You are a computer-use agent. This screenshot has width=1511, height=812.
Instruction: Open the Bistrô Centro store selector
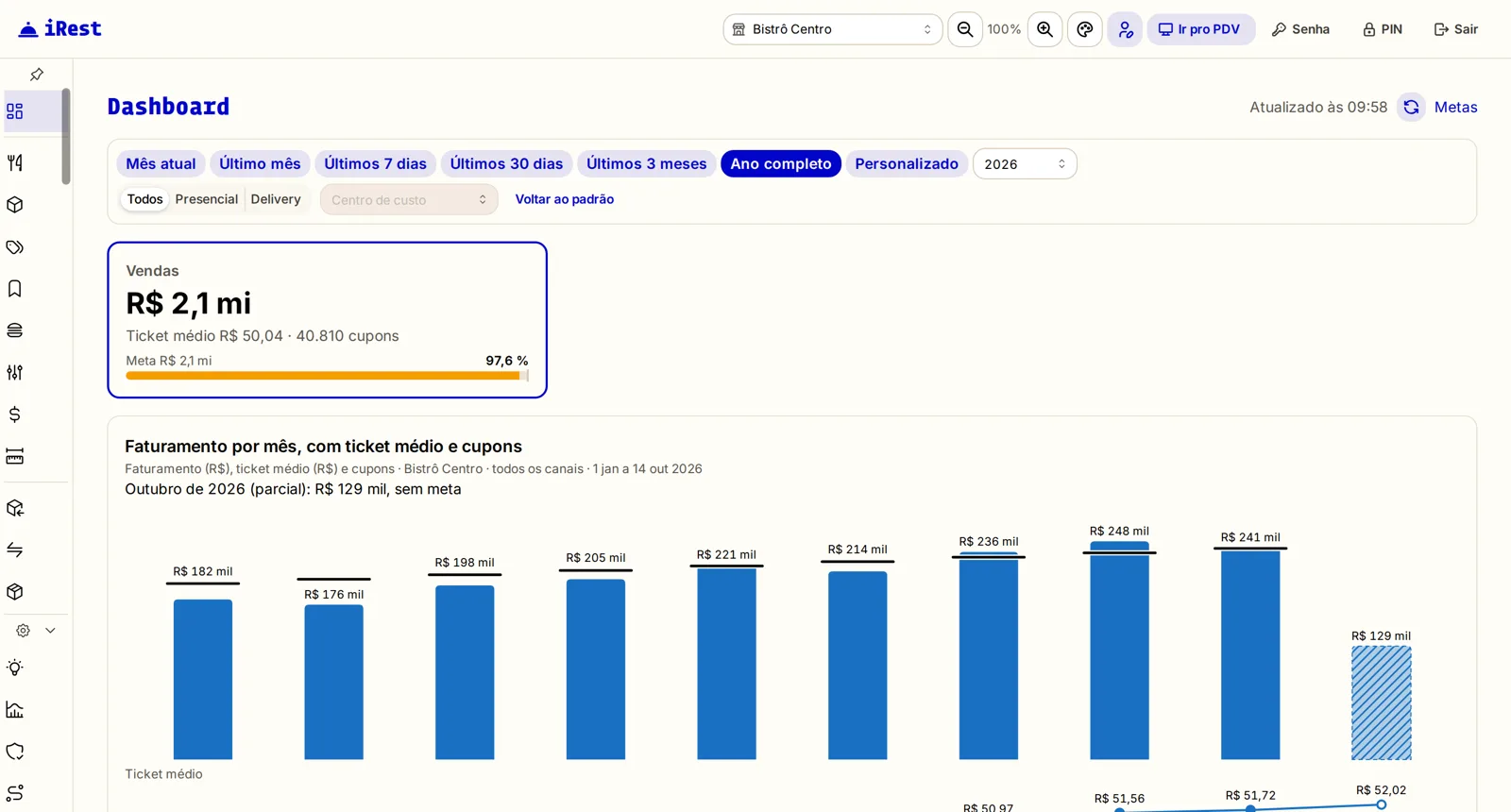pyautogui.click(x=833, y=29)
